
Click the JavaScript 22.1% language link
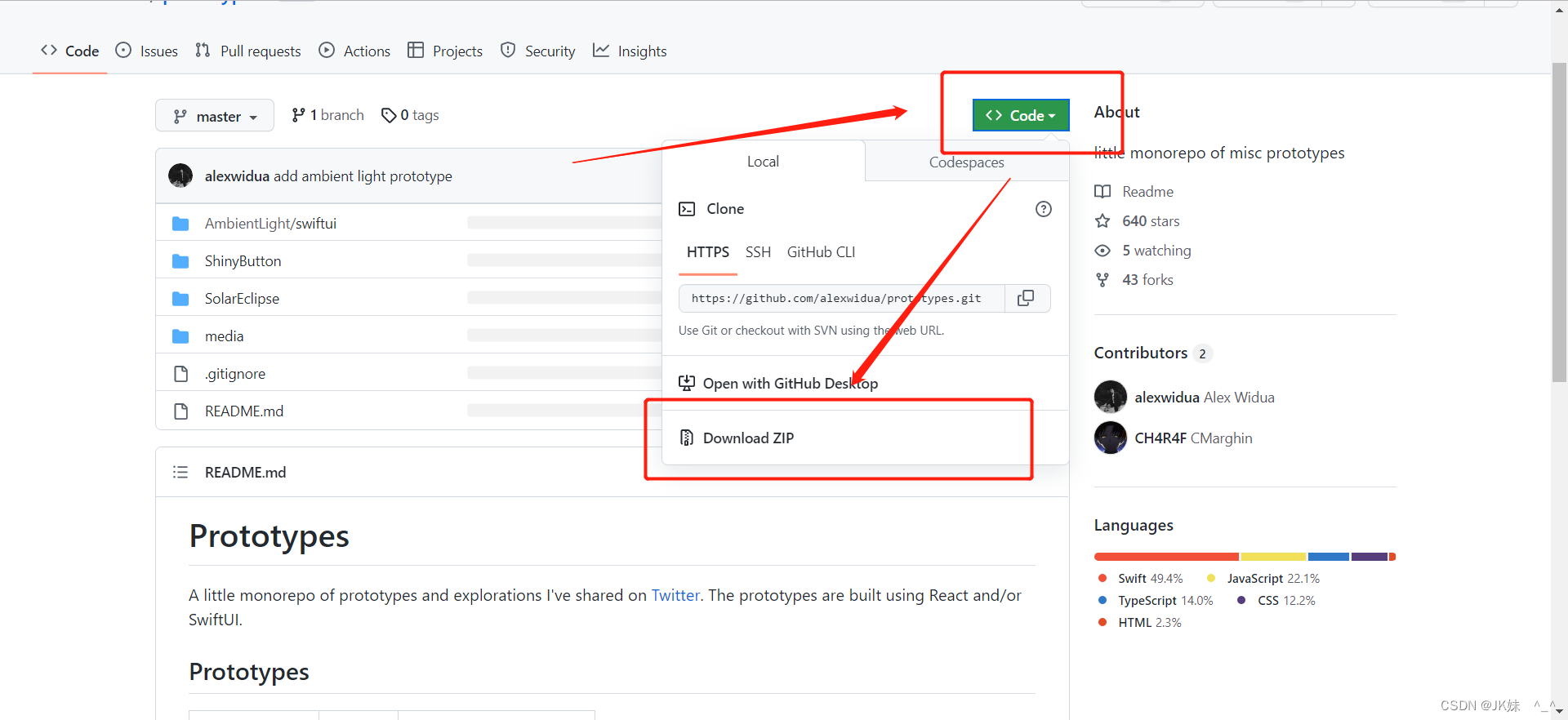coord(1263,578)
